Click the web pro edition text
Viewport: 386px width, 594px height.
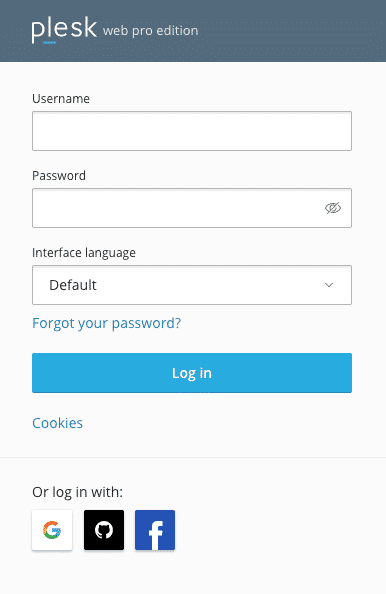150,30
